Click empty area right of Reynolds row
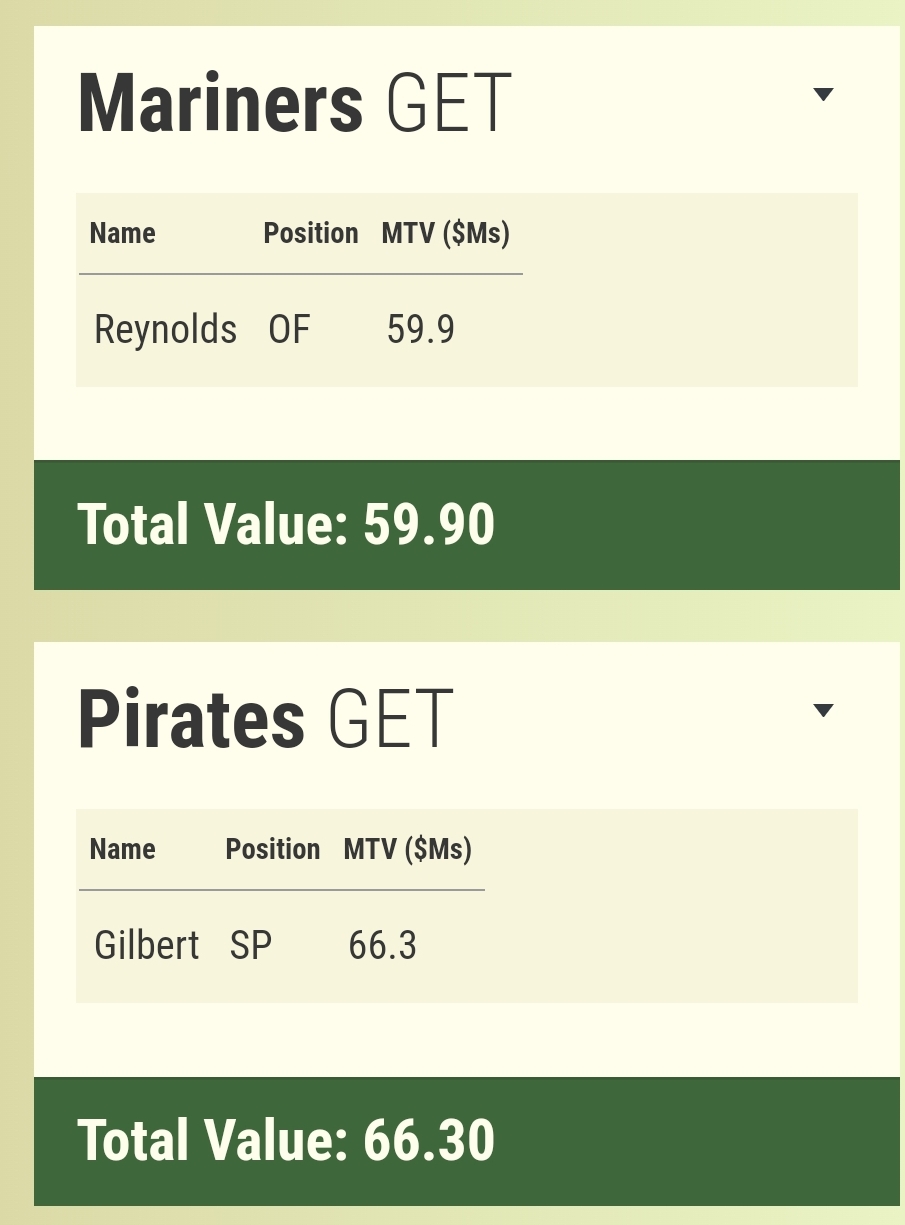Screen dimensions: 905x1225 click(x=690, y=329)
